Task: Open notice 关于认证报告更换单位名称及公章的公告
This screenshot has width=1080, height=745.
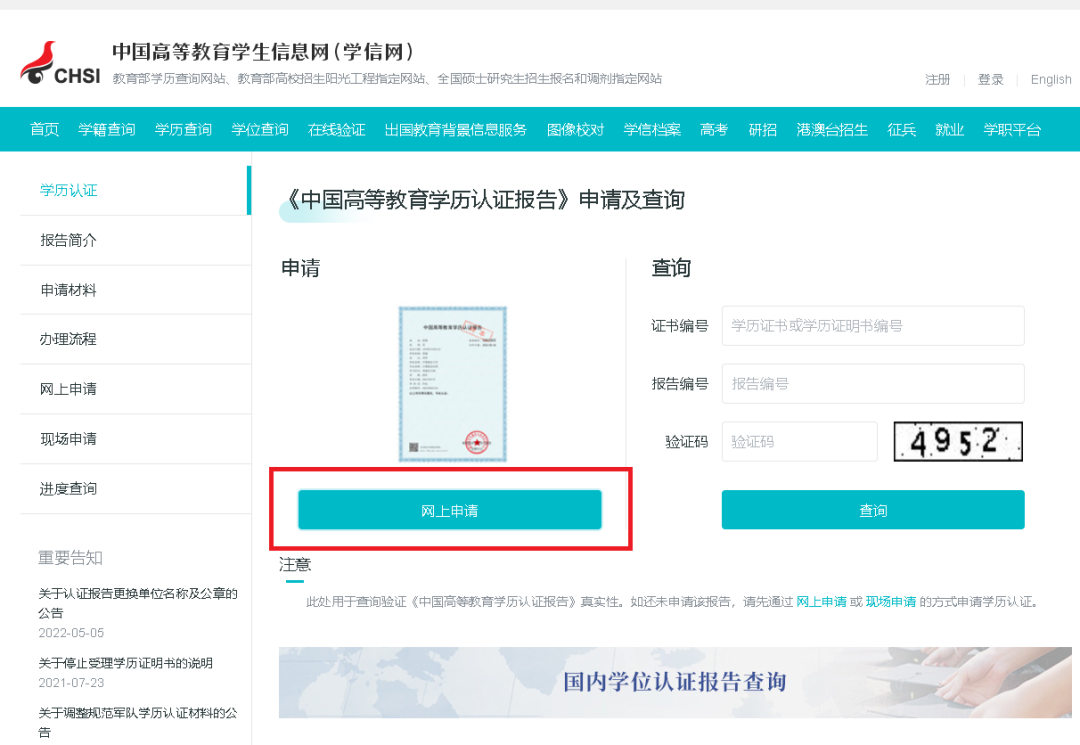Action: [138, 603]
